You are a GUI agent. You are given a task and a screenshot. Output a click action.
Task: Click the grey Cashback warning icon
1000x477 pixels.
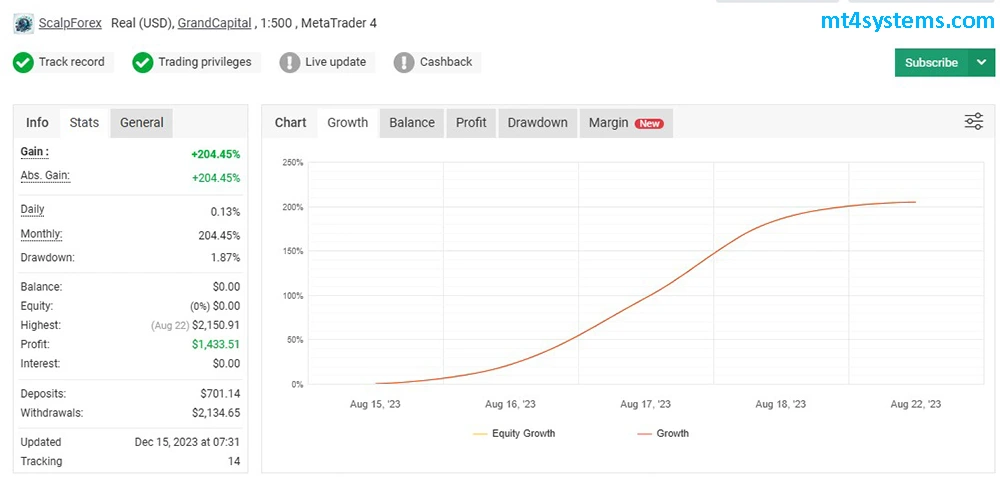pos(404,62)
